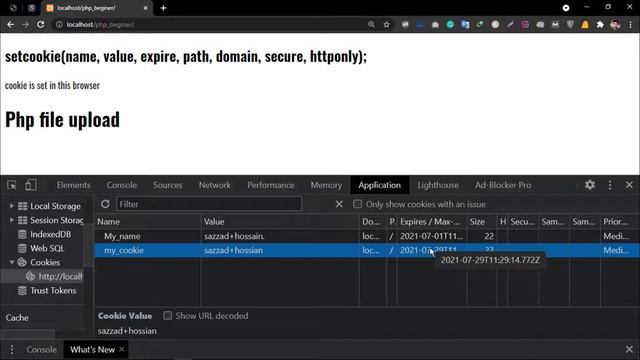Click the Grammarly extension icon
The image size is (640, 360).
click(450, 24)
